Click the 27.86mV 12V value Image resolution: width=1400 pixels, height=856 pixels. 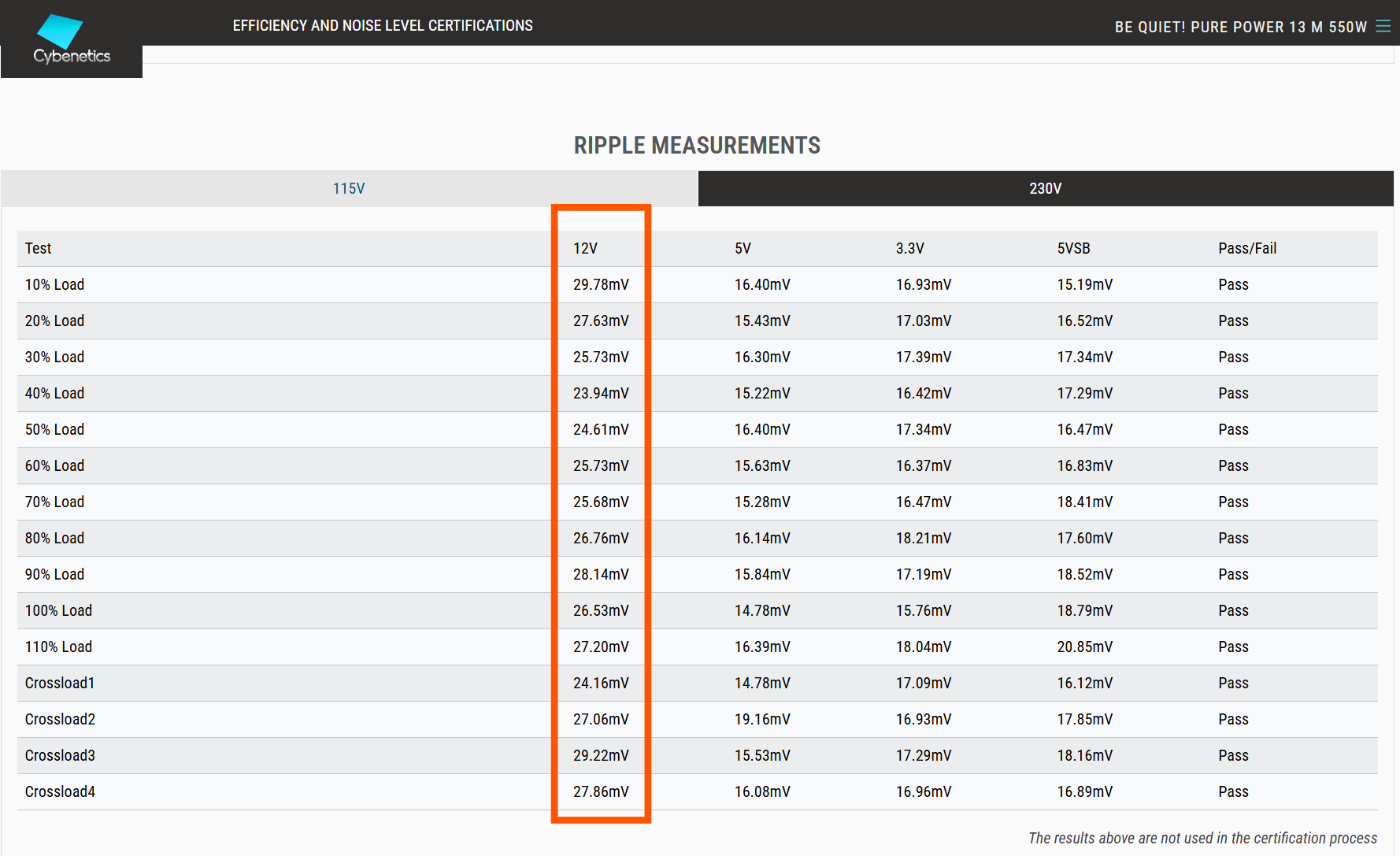601,791
